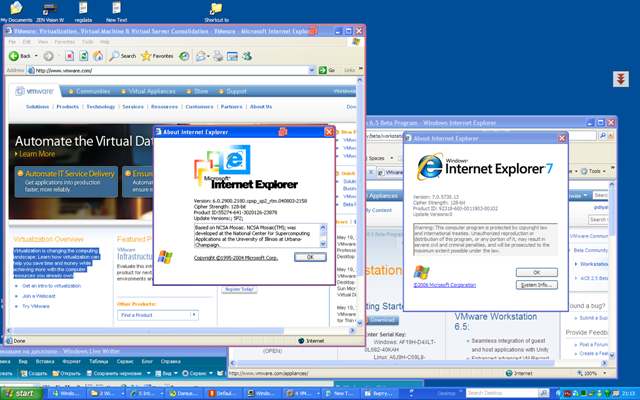This screenshot has width=640, height=400.
Task: Expand the Mail button dropdown arrow
Action: tap(208, 56)
